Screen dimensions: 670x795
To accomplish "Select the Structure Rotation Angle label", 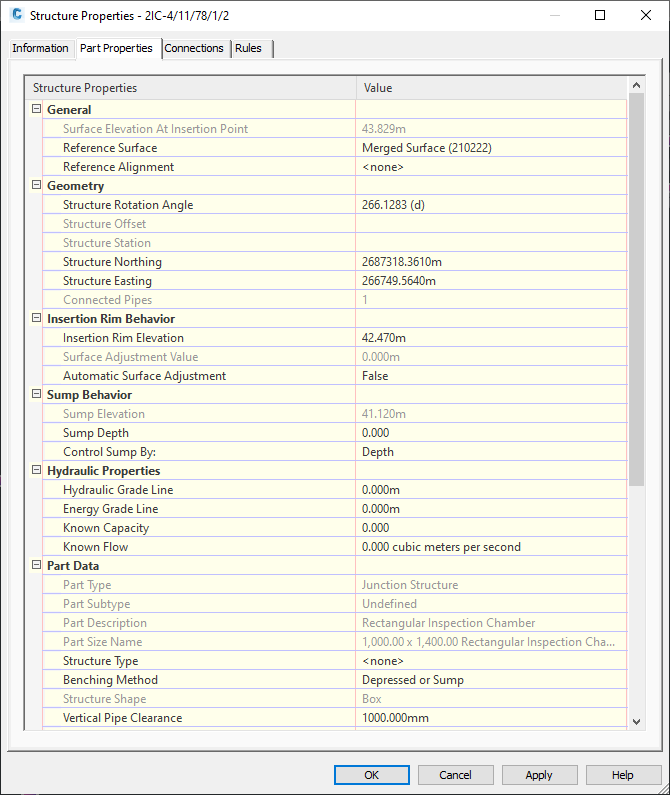I will (128, 205).
